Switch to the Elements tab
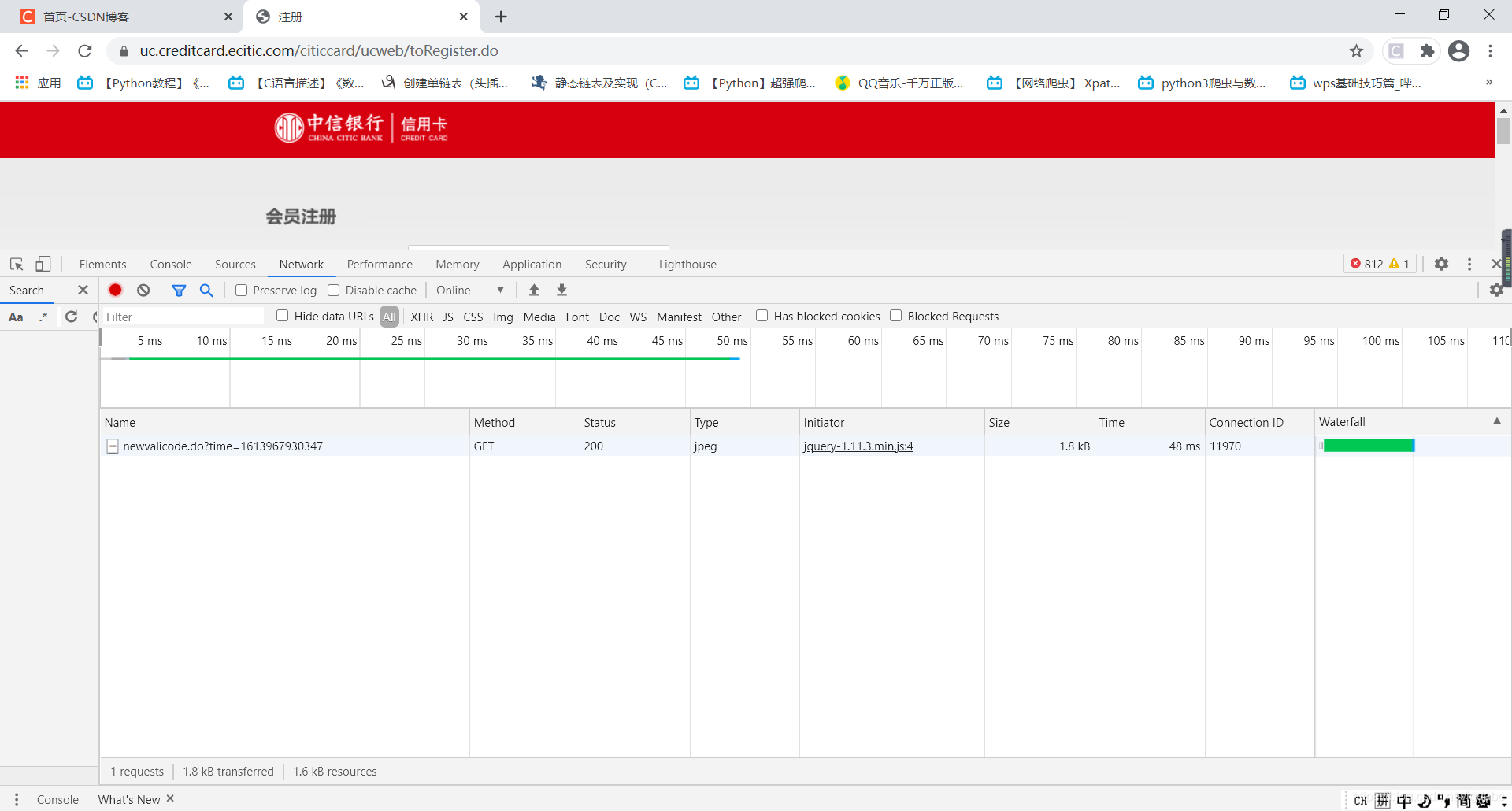1512x811 pixels. (102, 265)
